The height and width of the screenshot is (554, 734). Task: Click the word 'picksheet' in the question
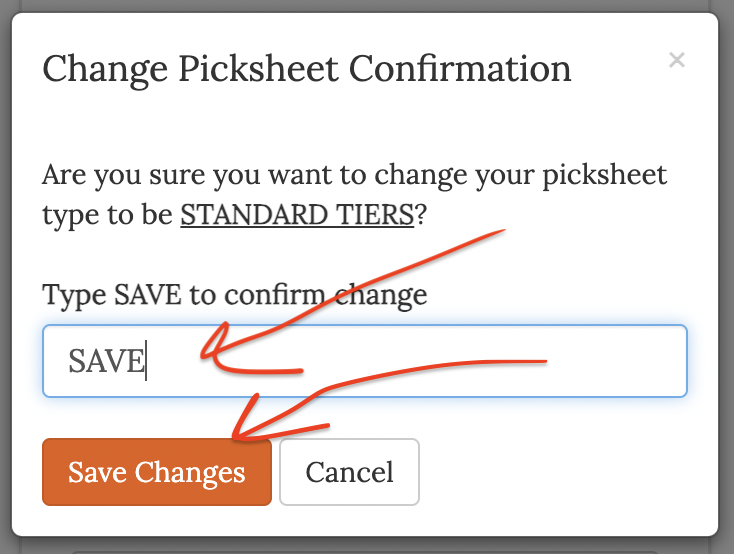605,176
